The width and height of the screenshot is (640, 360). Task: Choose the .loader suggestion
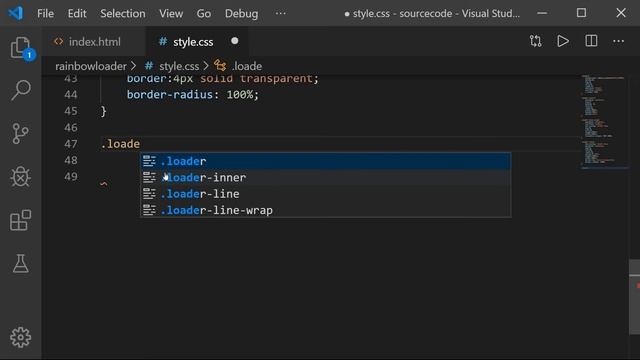click(326, 161)
